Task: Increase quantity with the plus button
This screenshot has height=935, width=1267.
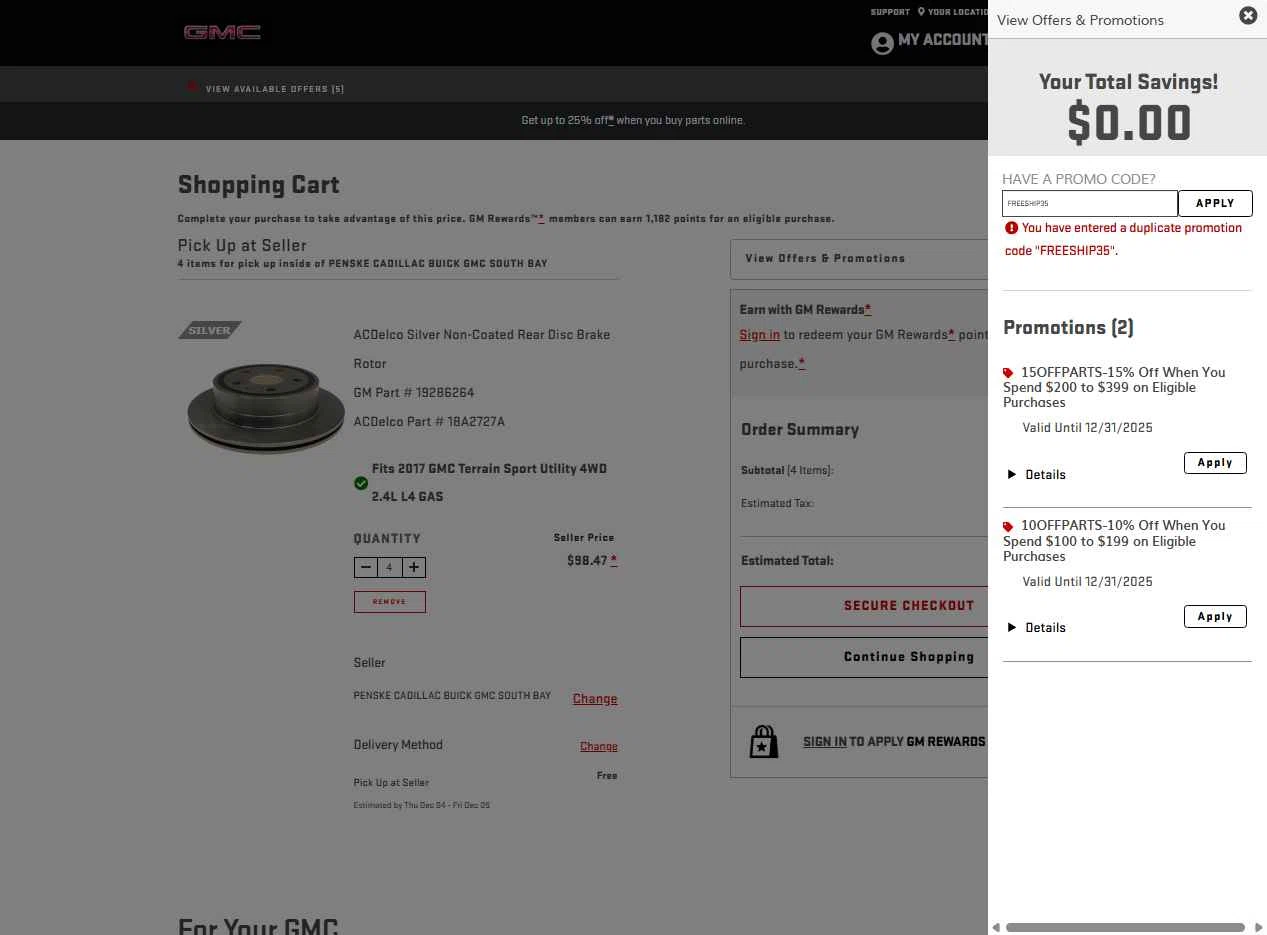Action: point(414,567)
